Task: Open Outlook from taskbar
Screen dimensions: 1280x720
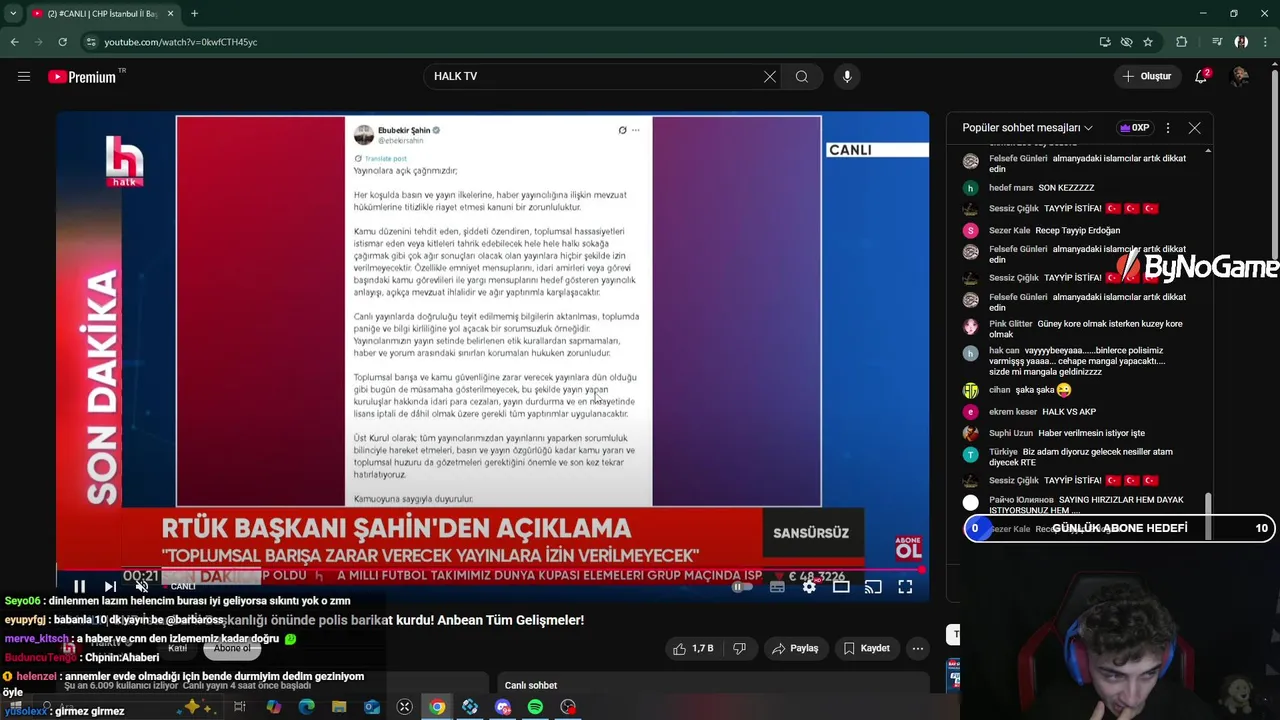Action: pos(372,707)
